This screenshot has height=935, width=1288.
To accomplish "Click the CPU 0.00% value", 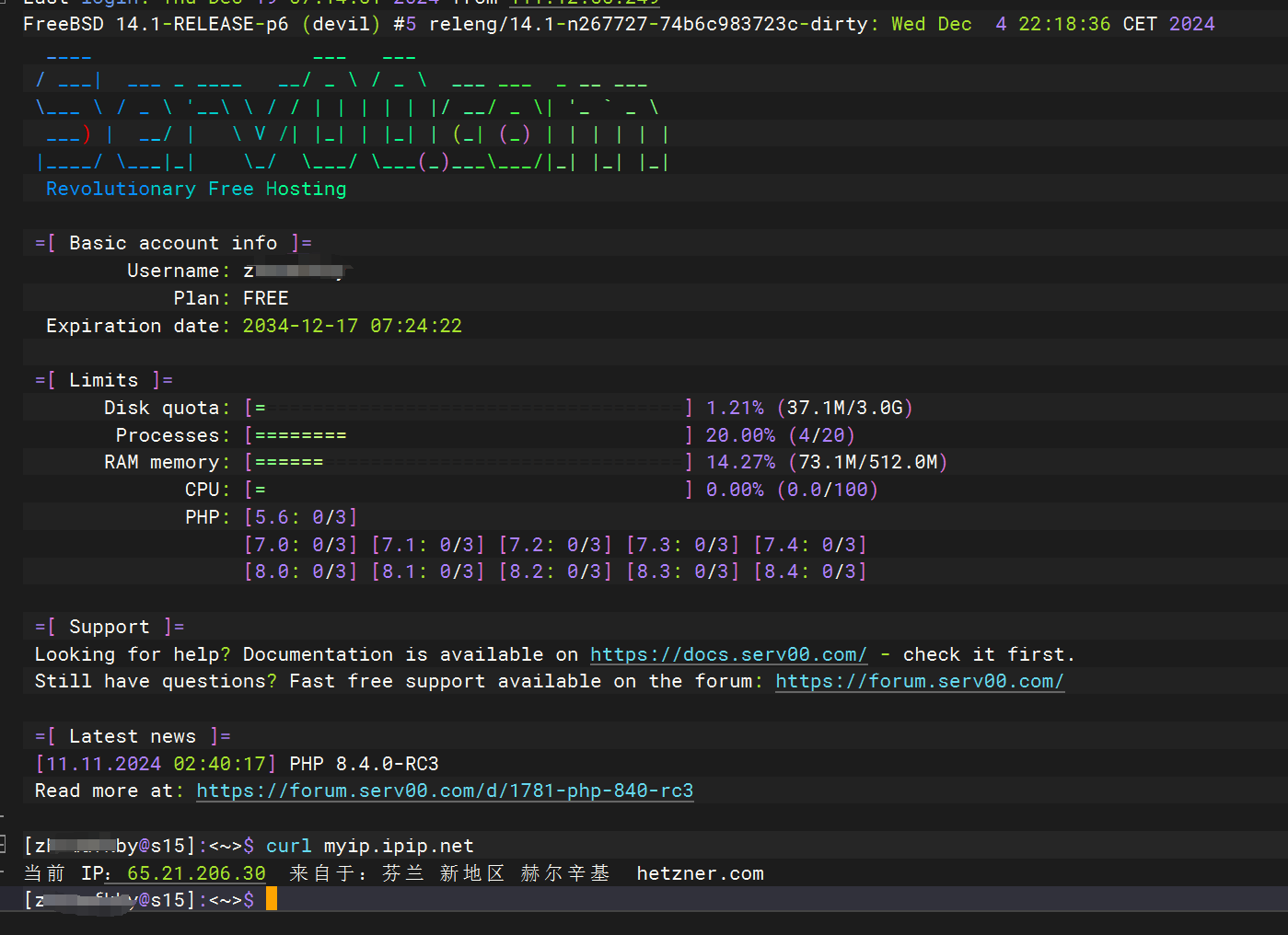I will pos(735,490).
